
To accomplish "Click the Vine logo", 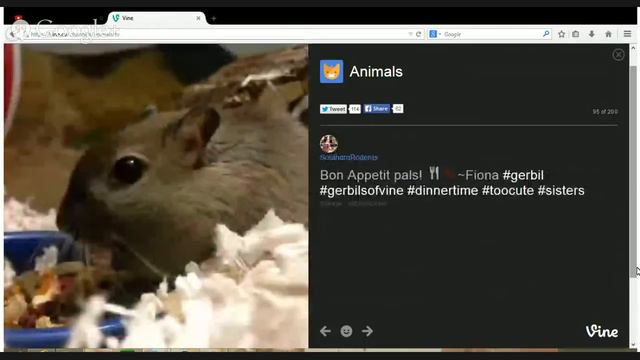I will point(602,331).
